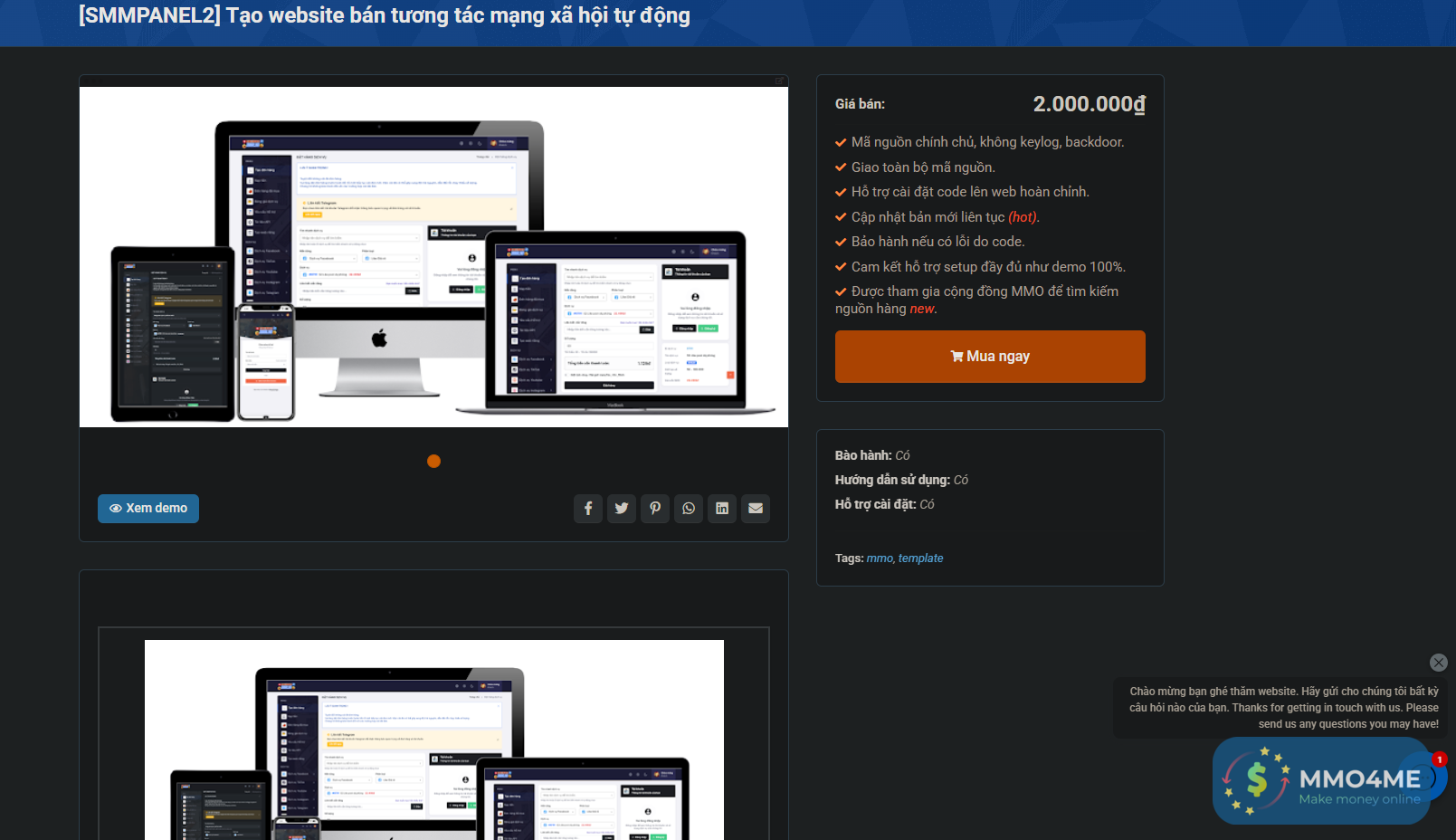Open the main product preview image
The image size is (1456, 840).
[433, 257]
